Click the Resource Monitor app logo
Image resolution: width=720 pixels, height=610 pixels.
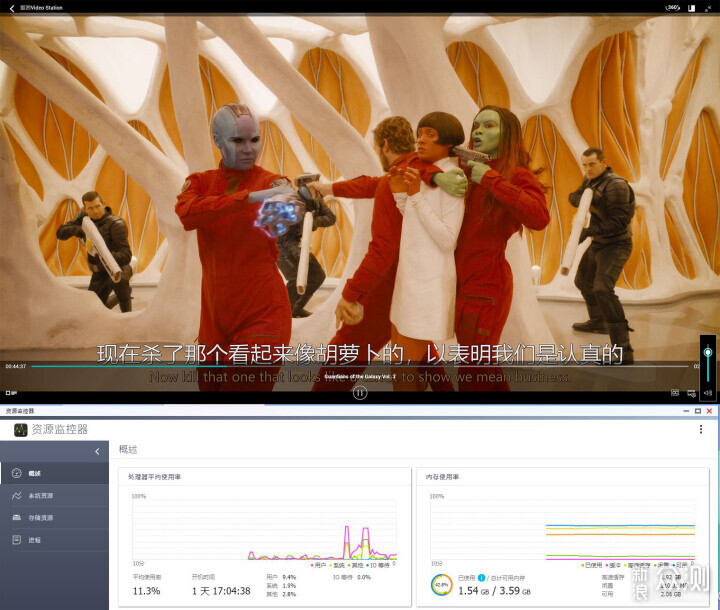tap(20, 430)
